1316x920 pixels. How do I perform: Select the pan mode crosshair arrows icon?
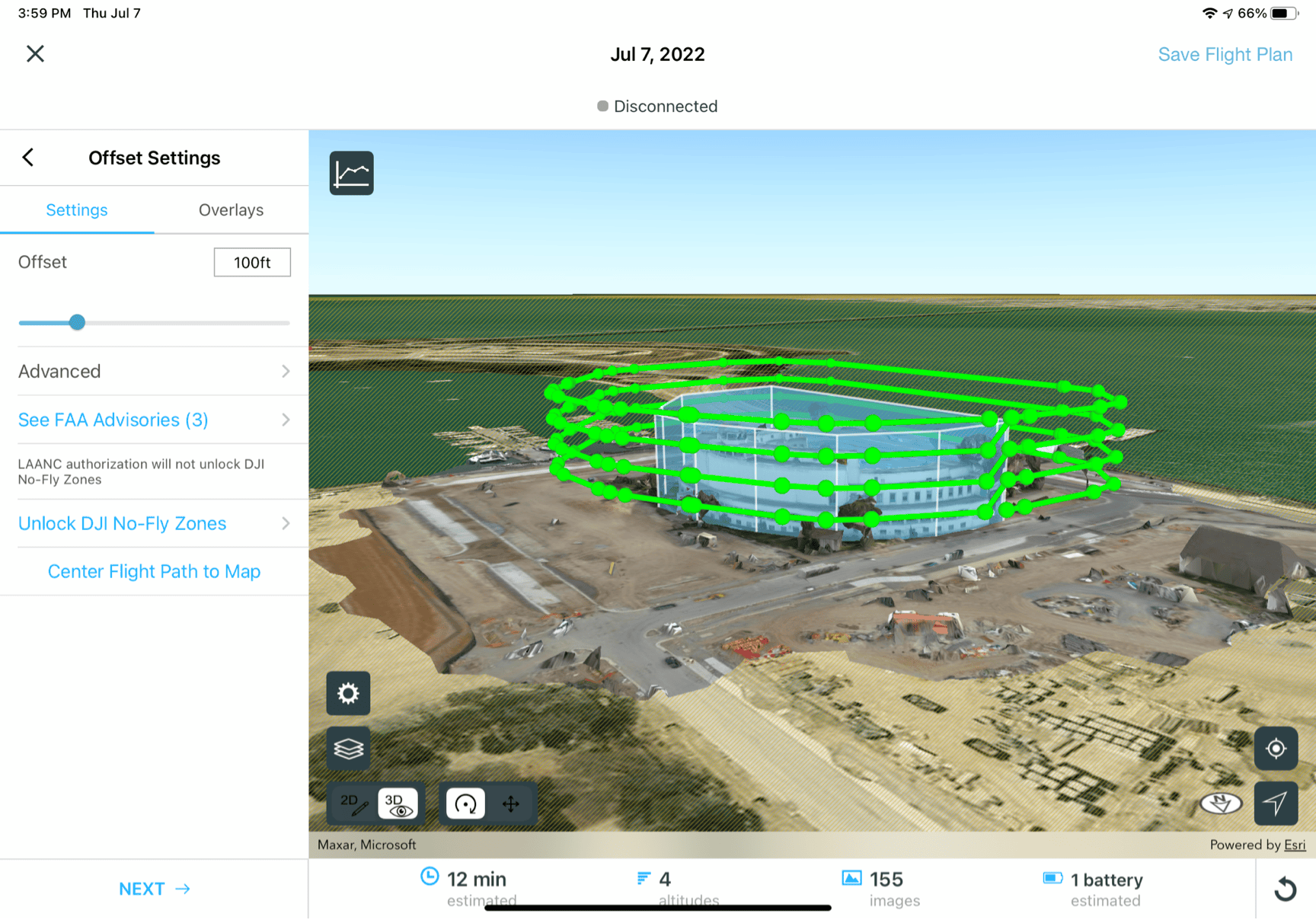pos(511,803)
